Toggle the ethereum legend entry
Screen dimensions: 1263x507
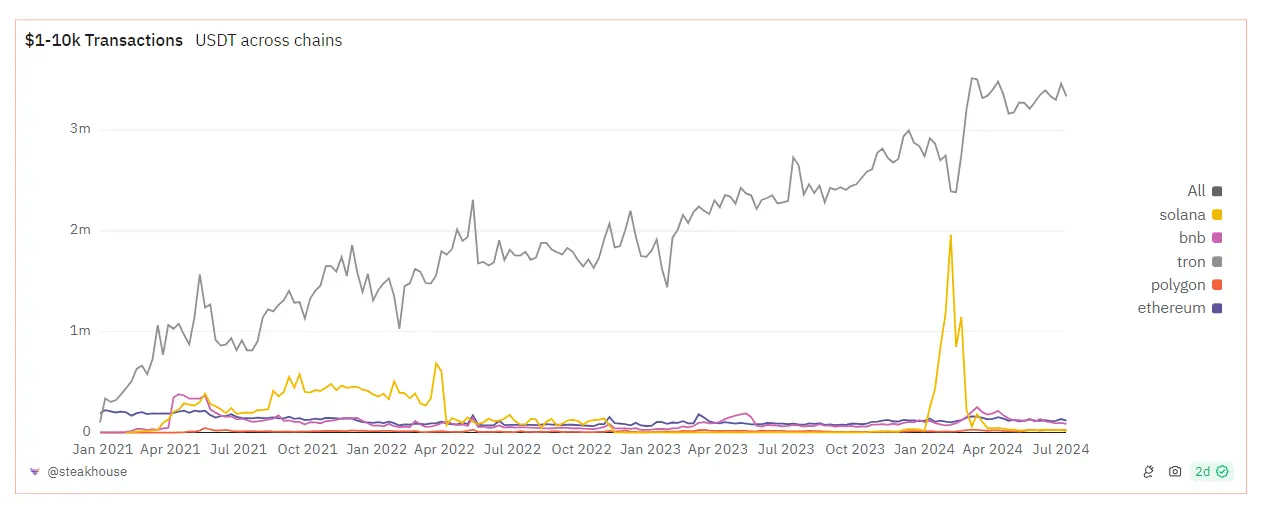click(1180, 308)
